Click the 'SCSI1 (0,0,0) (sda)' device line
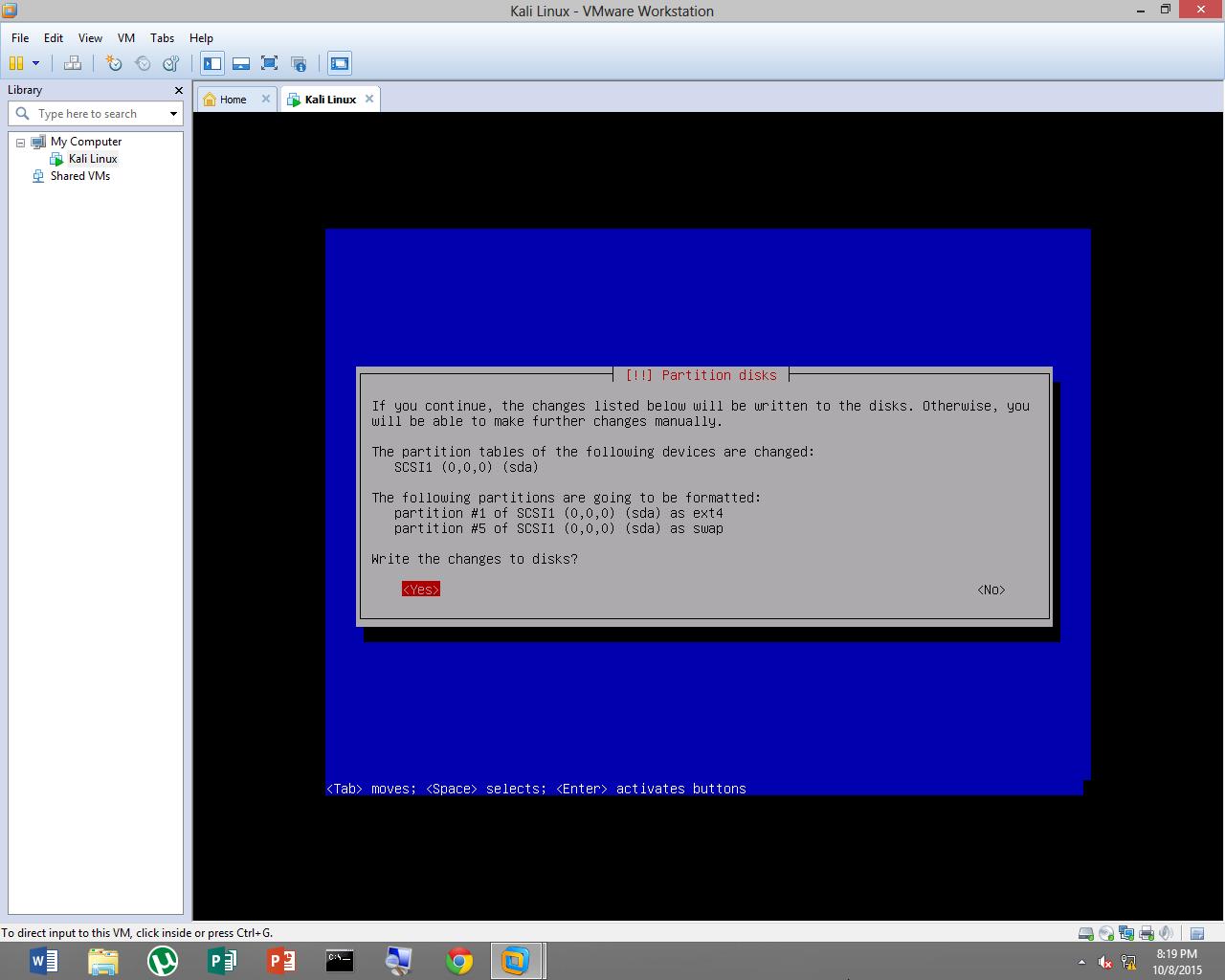1225x980 pixels. (x=466, y=467)
